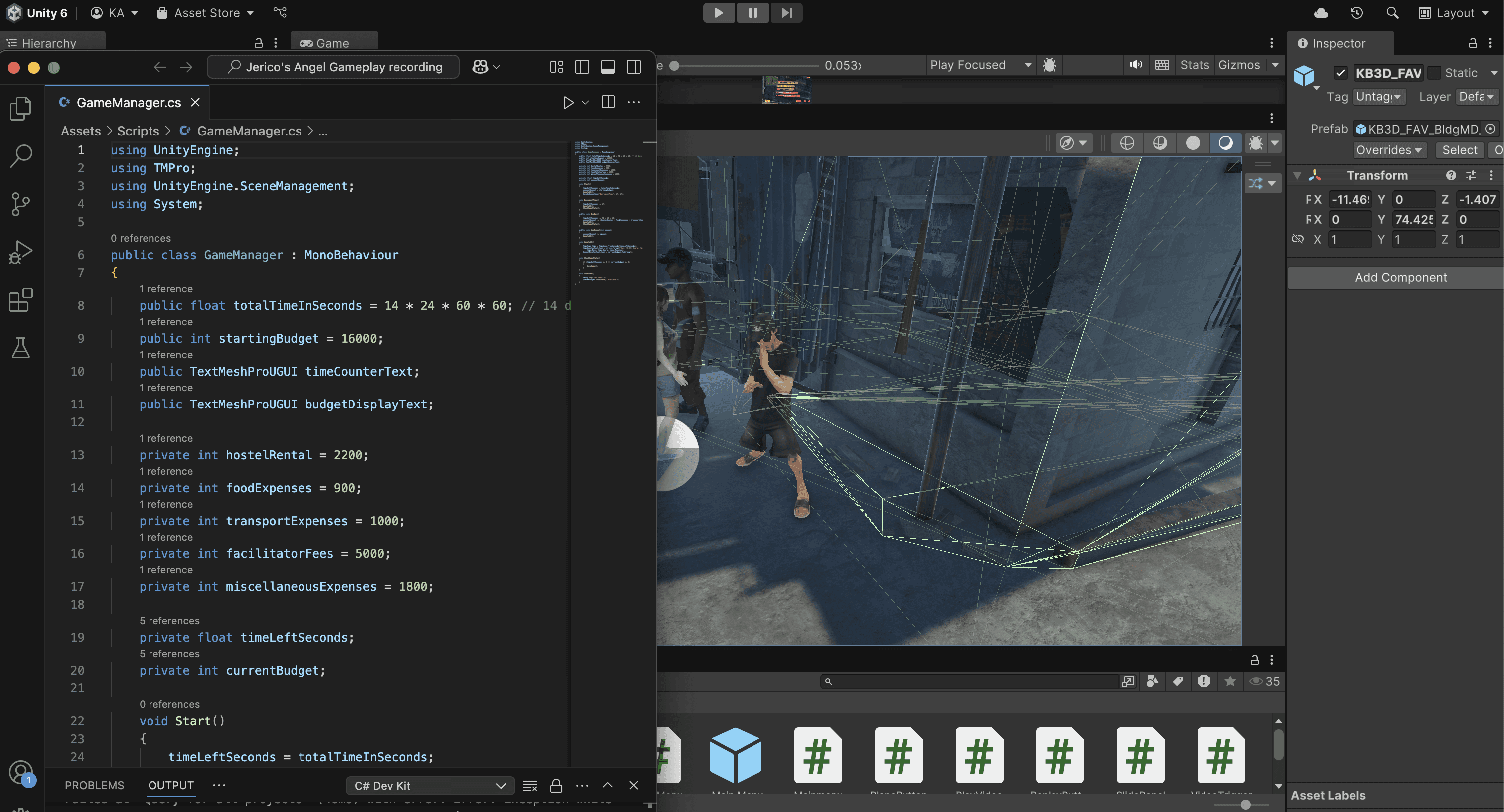Image resolution: width=1504 pixels, height=812 pixels.
Task: Open Unity undo history
Action: click(1357, 13)
